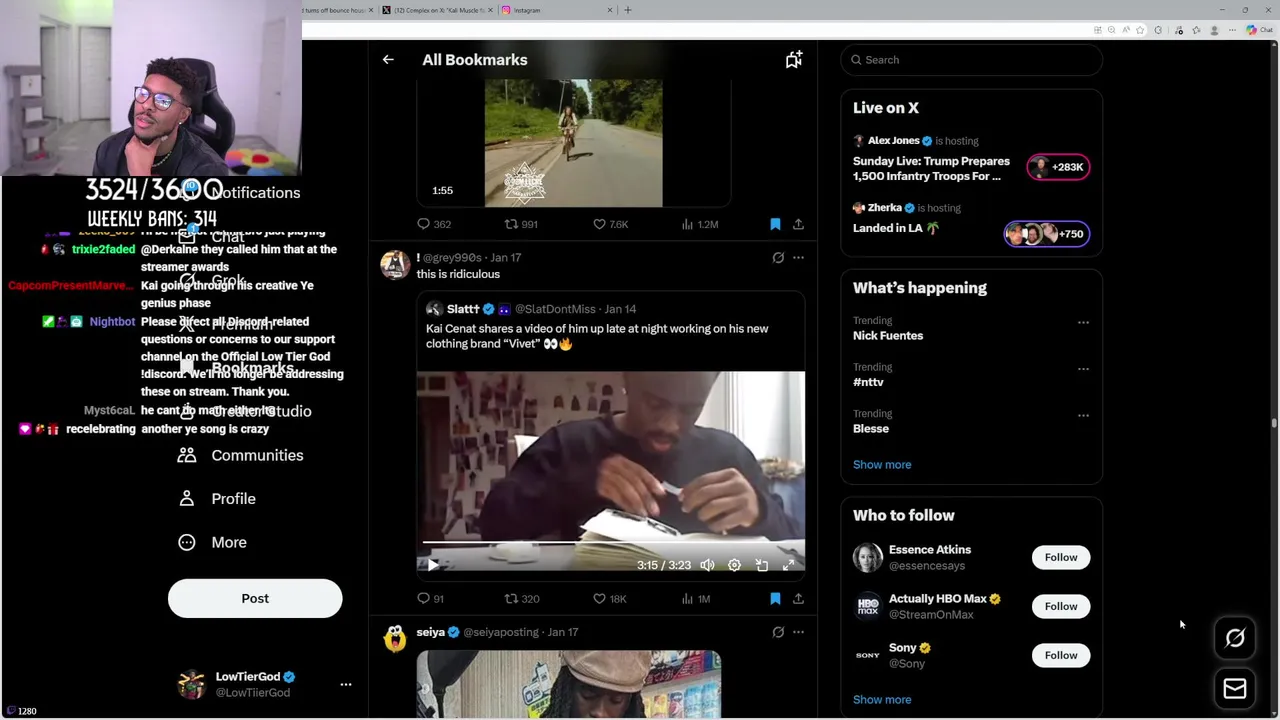The height and width of the screenshot is (720, 1280).
Task: Open trending hashtag #nttv
Action: click(x=868, y=382)
